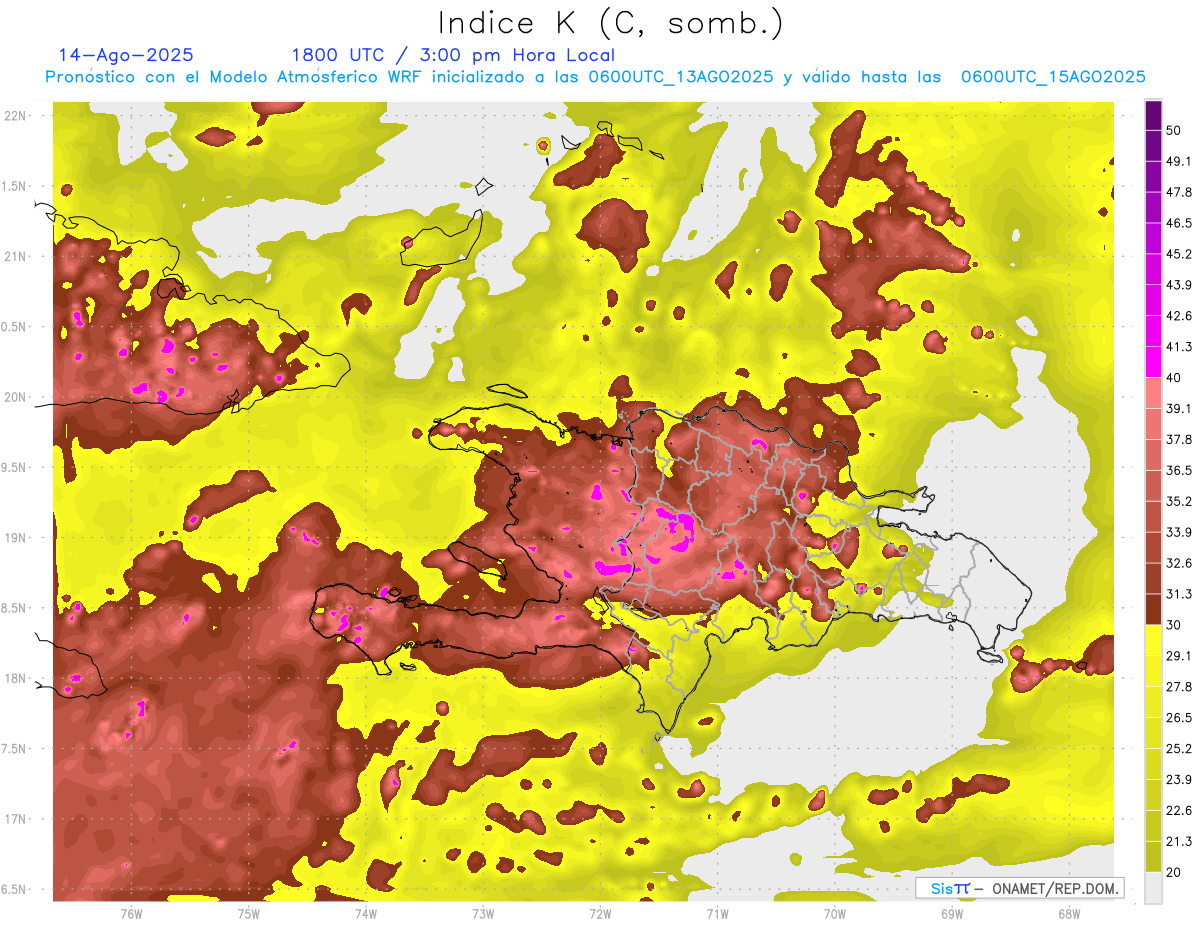Click colorbar value "42.6"
The width and height of the screenshot is (1200, 927).
(1178, 316)
